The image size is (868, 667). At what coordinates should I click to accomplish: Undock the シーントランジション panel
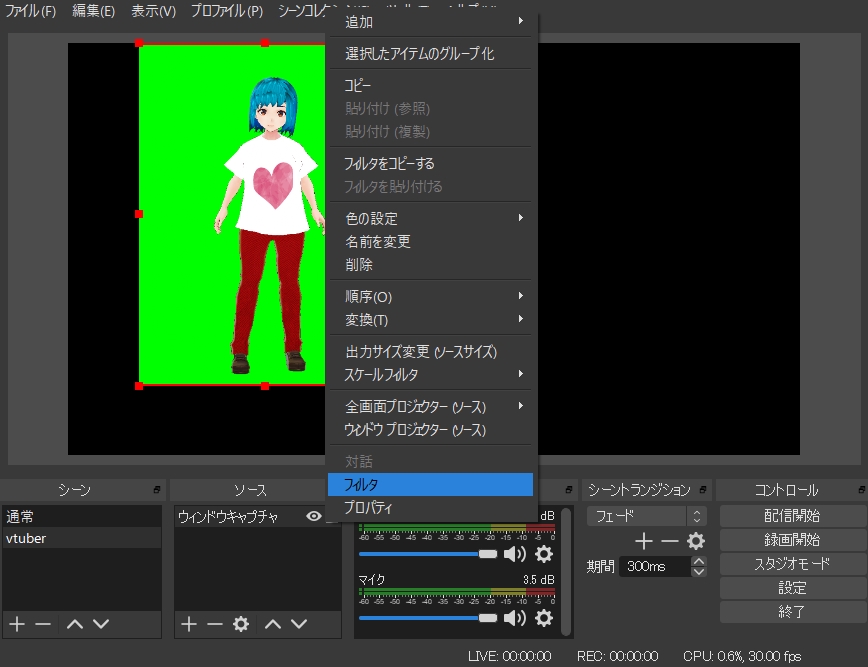702,490
